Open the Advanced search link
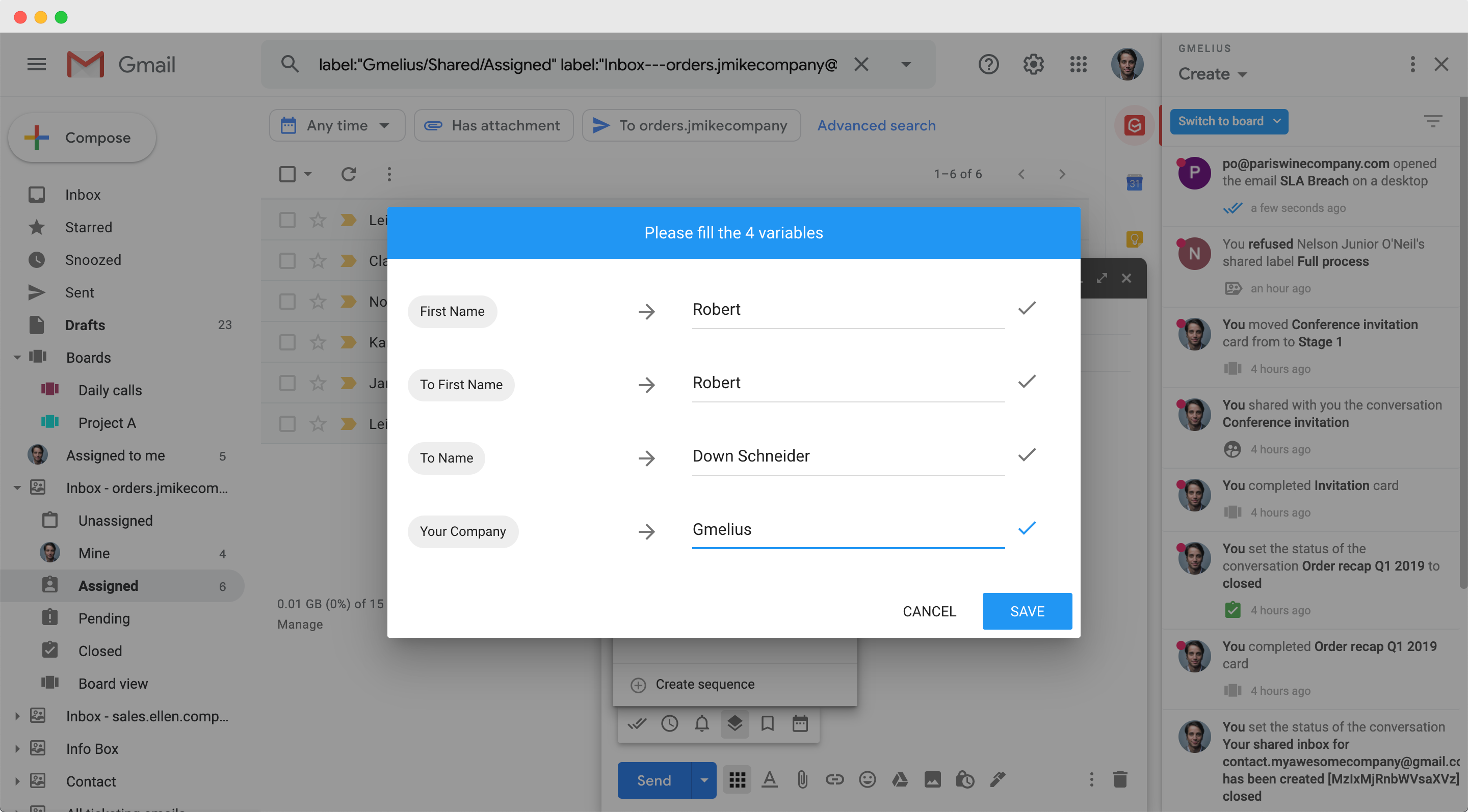The width and height of the screenshot is (1468, 812). click(877, 125)
